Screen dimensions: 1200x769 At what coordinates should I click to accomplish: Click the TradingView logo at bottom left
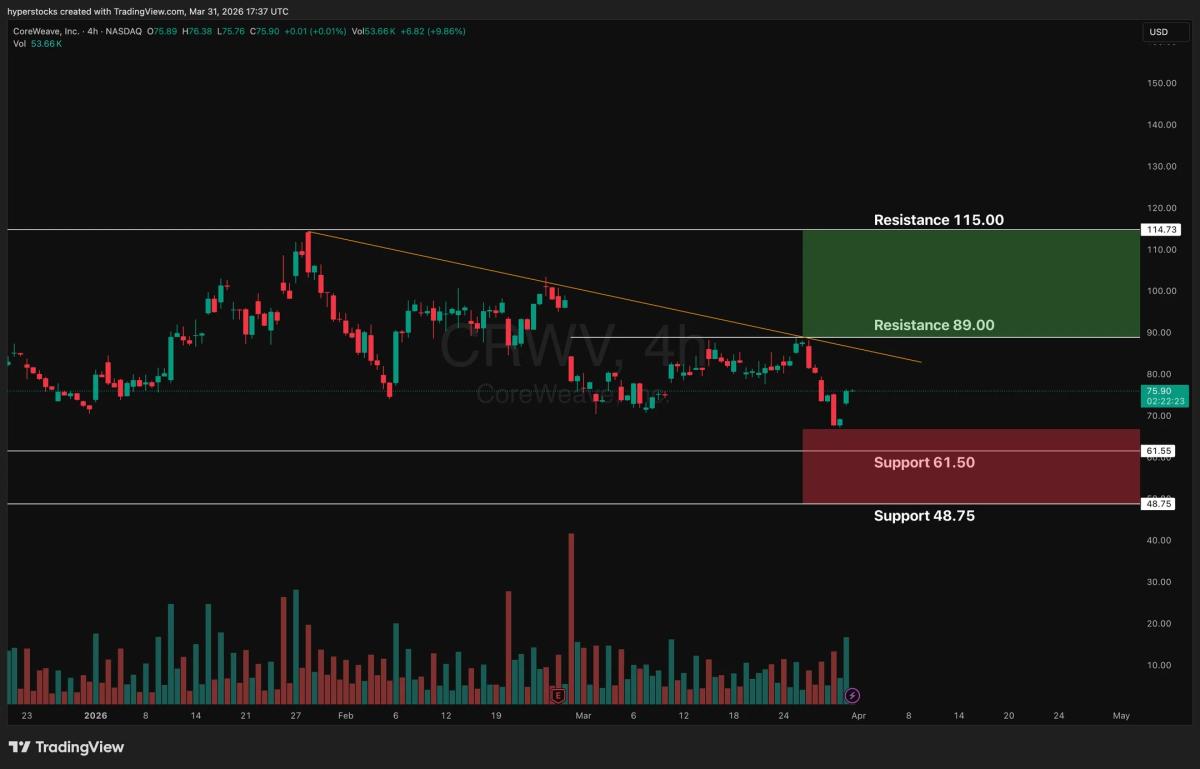(67, 747)
